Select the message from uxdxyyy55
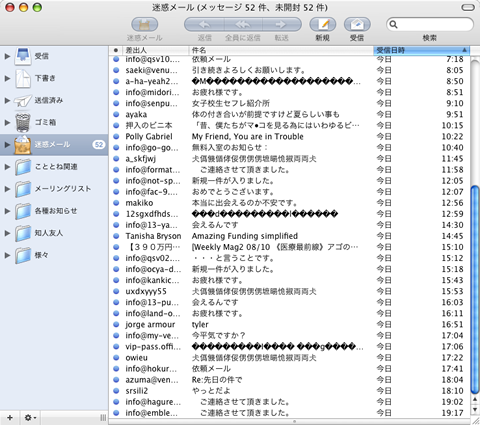 (x=289, y=291)
